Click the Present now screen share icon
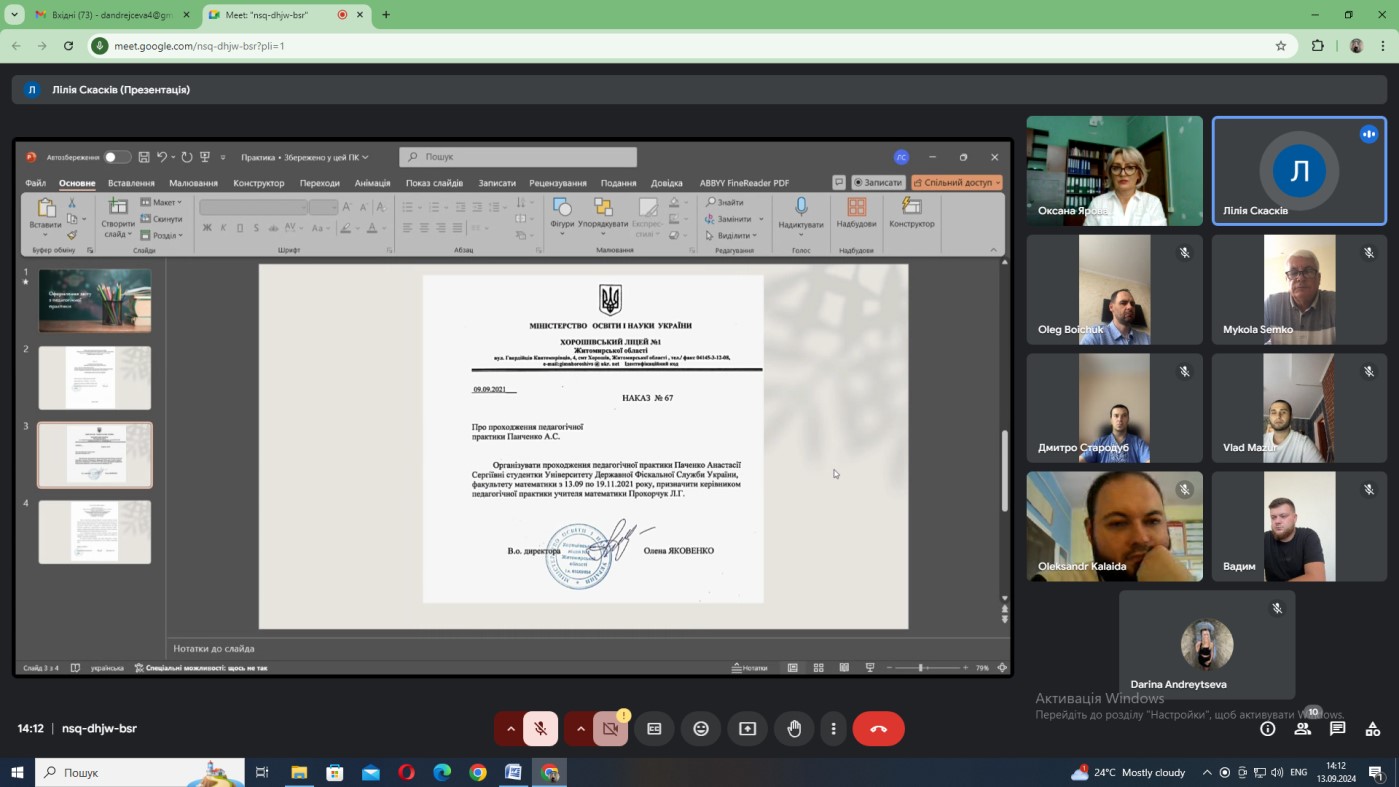The width and height of the screenshot is (1399, 787). click(x=747, y=729)
